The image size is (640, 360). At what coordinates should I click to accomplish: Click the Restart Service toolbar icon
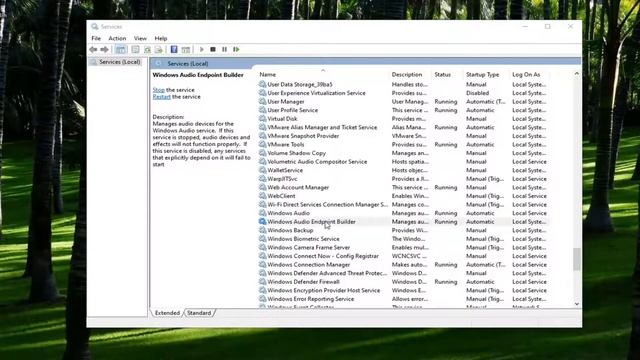(x=236, y=49)
